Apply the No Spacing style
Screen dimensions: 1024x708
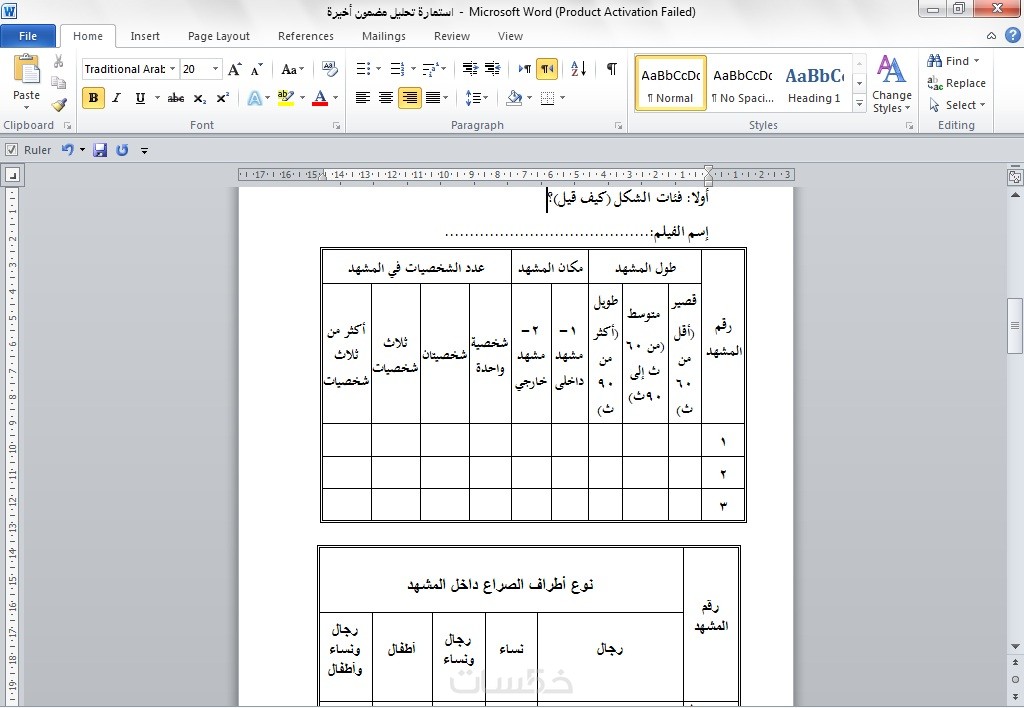tap(743, 84)
